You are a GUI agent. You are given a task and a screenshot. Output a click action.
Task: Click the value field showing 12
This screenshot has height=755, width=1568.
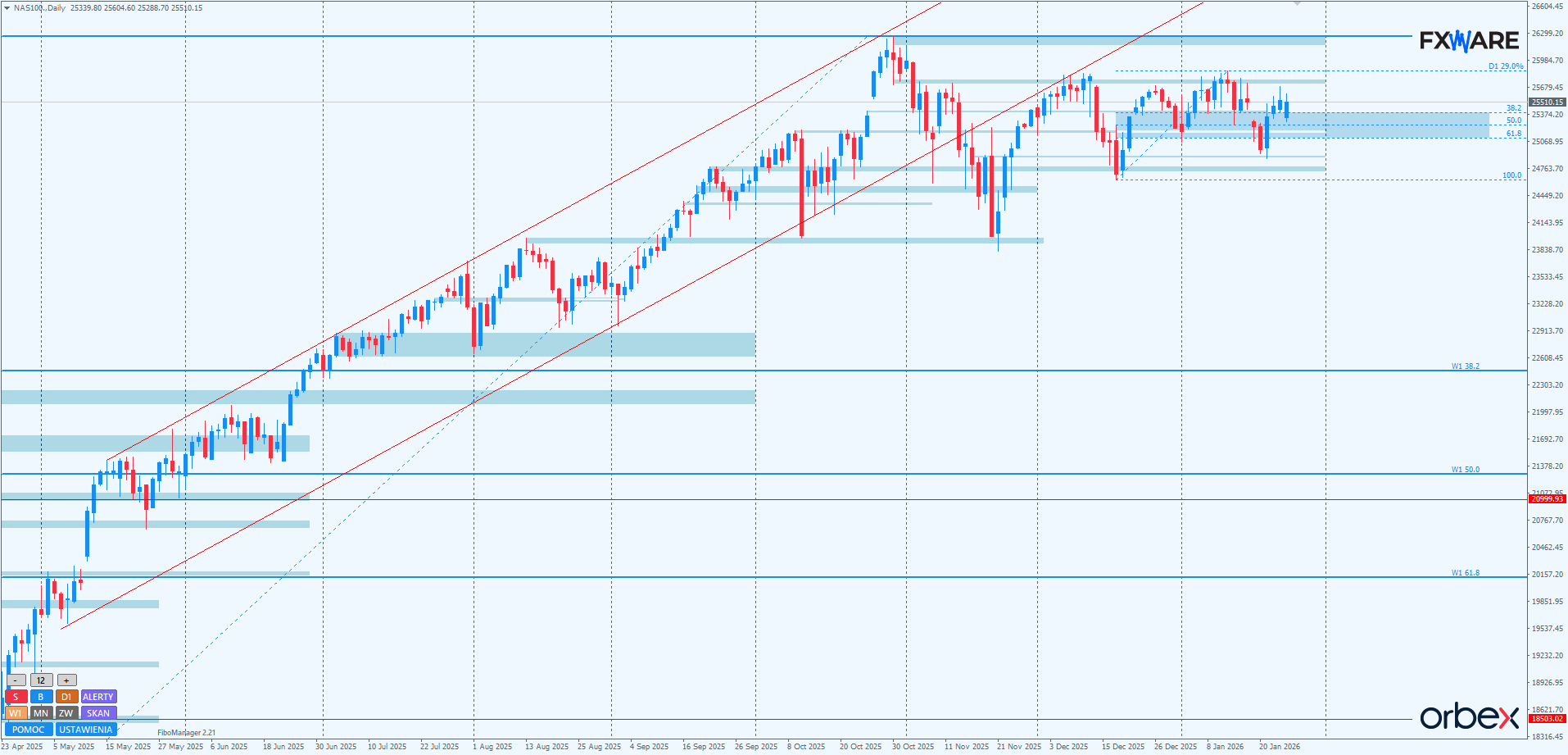[41, 680]
